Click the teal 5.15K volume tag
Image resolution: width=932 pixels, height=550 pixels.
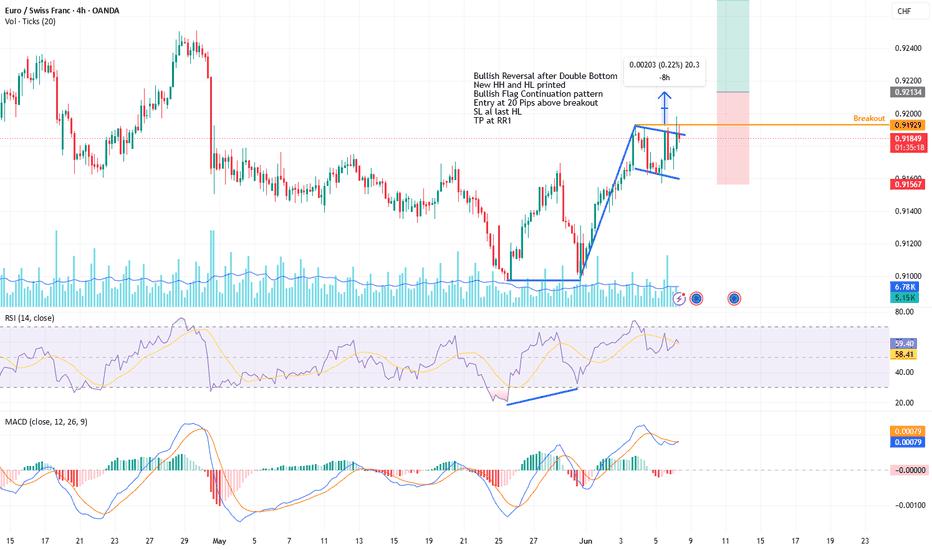904,297
